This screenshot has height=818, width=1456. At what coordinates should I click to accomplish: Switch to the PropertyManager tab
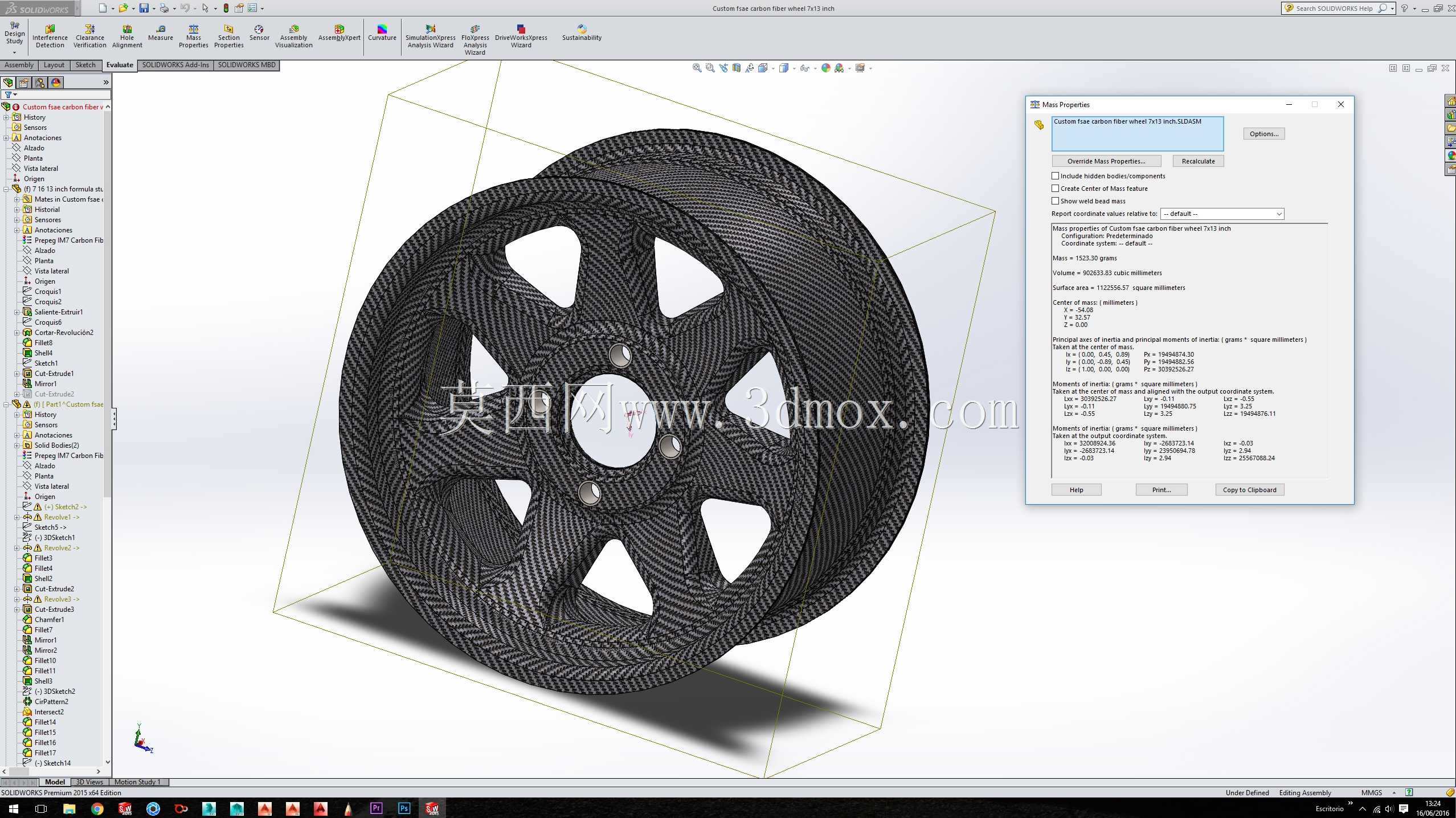click(x=24, y=83)
